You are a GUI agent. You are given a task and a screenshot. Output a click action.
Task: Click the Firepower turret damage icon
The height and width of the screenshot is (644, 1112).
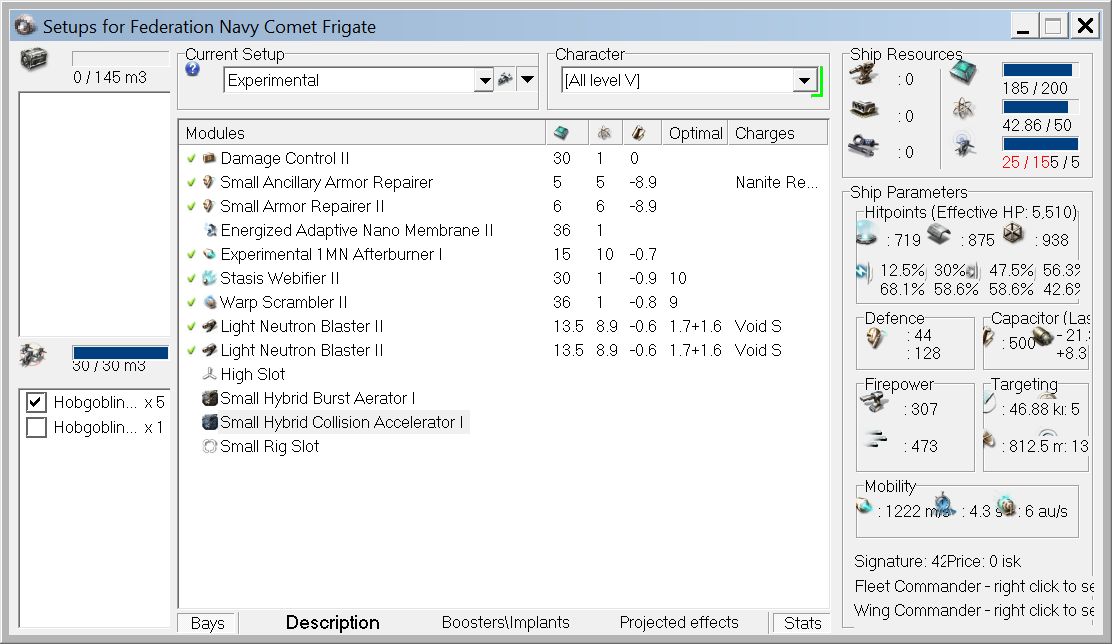[874, 403]
